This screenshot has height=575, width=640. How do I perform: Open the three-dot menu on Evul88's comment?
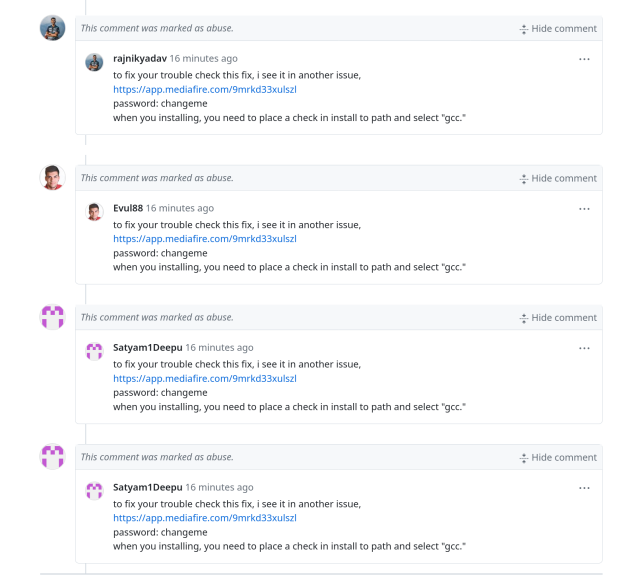(x=584, y=208)
